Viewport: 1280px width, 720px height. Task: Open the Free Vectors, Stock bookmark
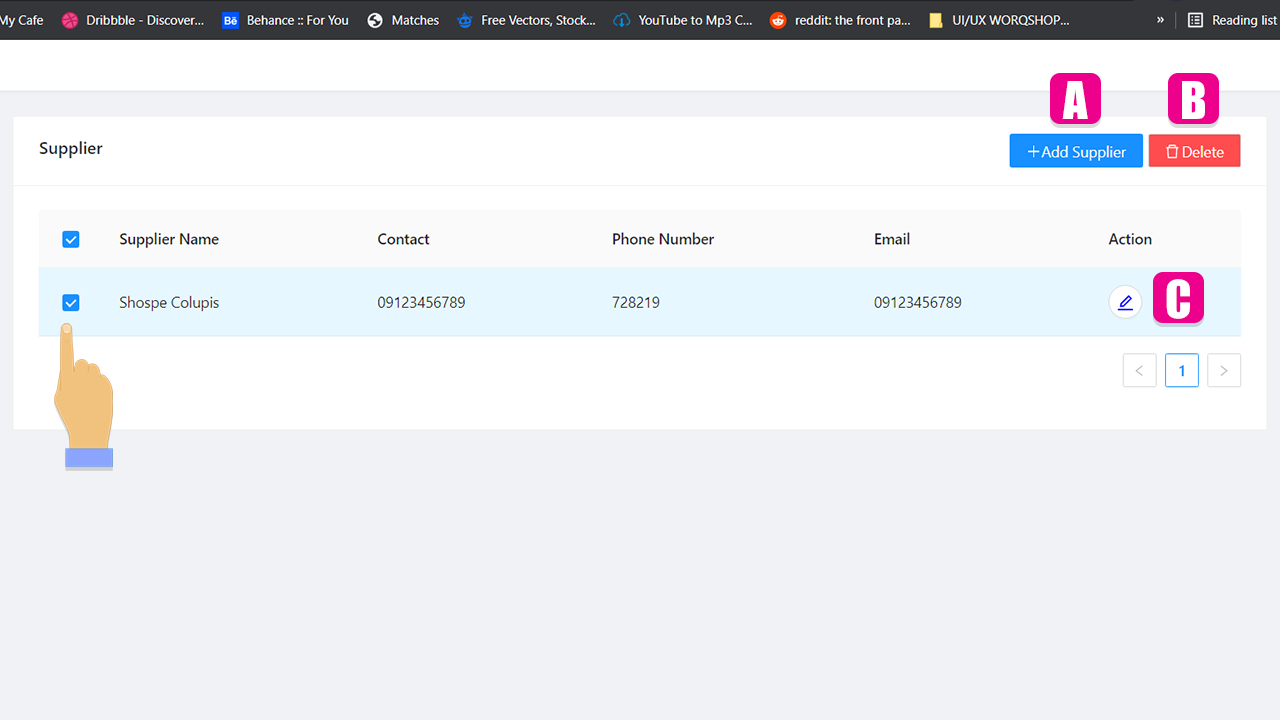click(x=526, y=20)
